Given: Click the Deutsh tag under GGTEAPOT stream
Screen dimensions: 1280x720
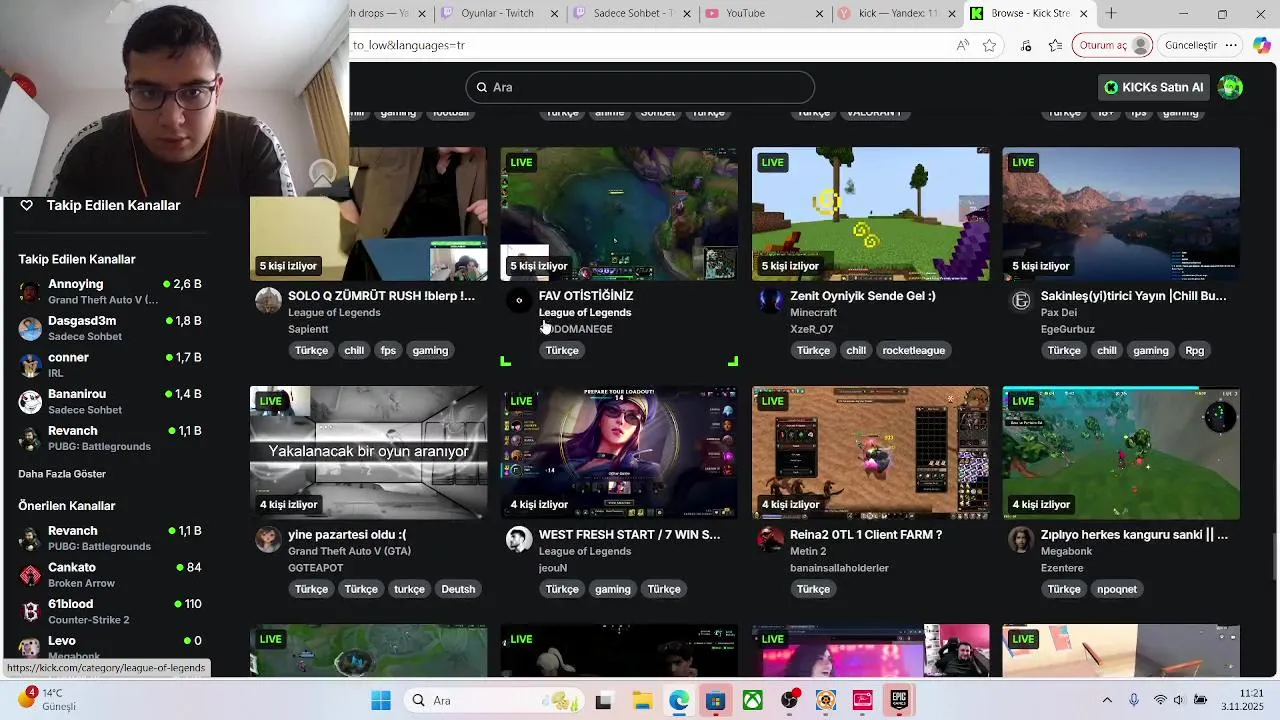Looking at the screenshot, I should 458,589.
